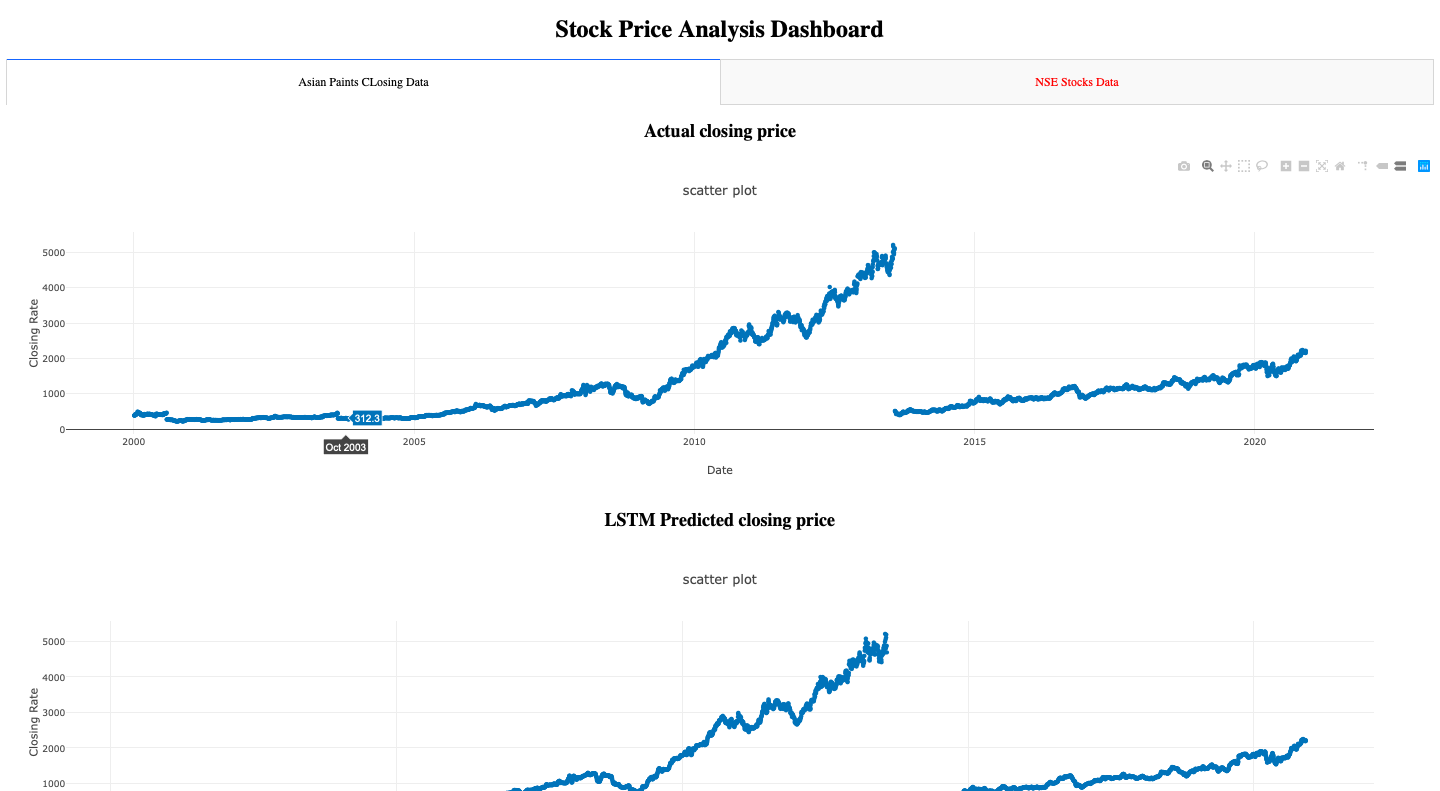Click the Plotly logo in the modebar
The image size is (1440, 791).
tap(1424, 166)
